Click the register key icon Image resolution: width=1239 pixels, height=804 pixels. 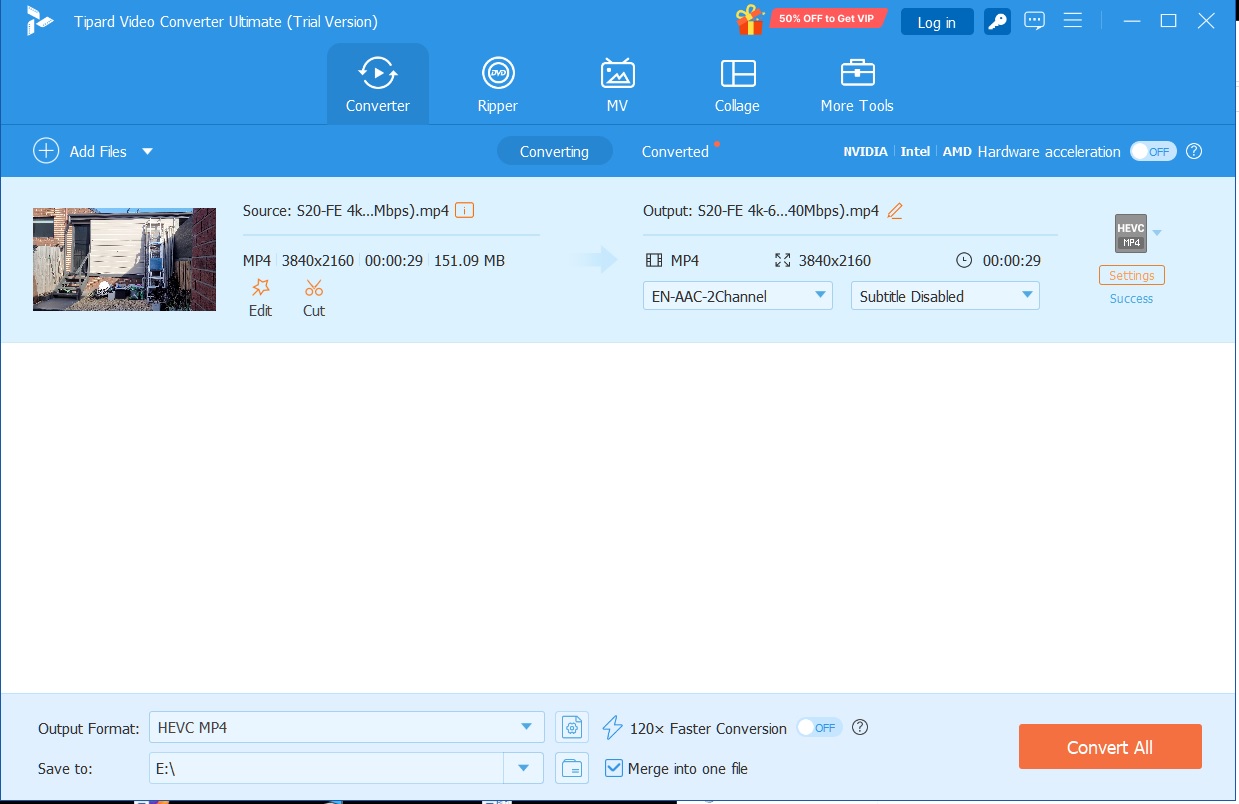[x=997, y=21]
